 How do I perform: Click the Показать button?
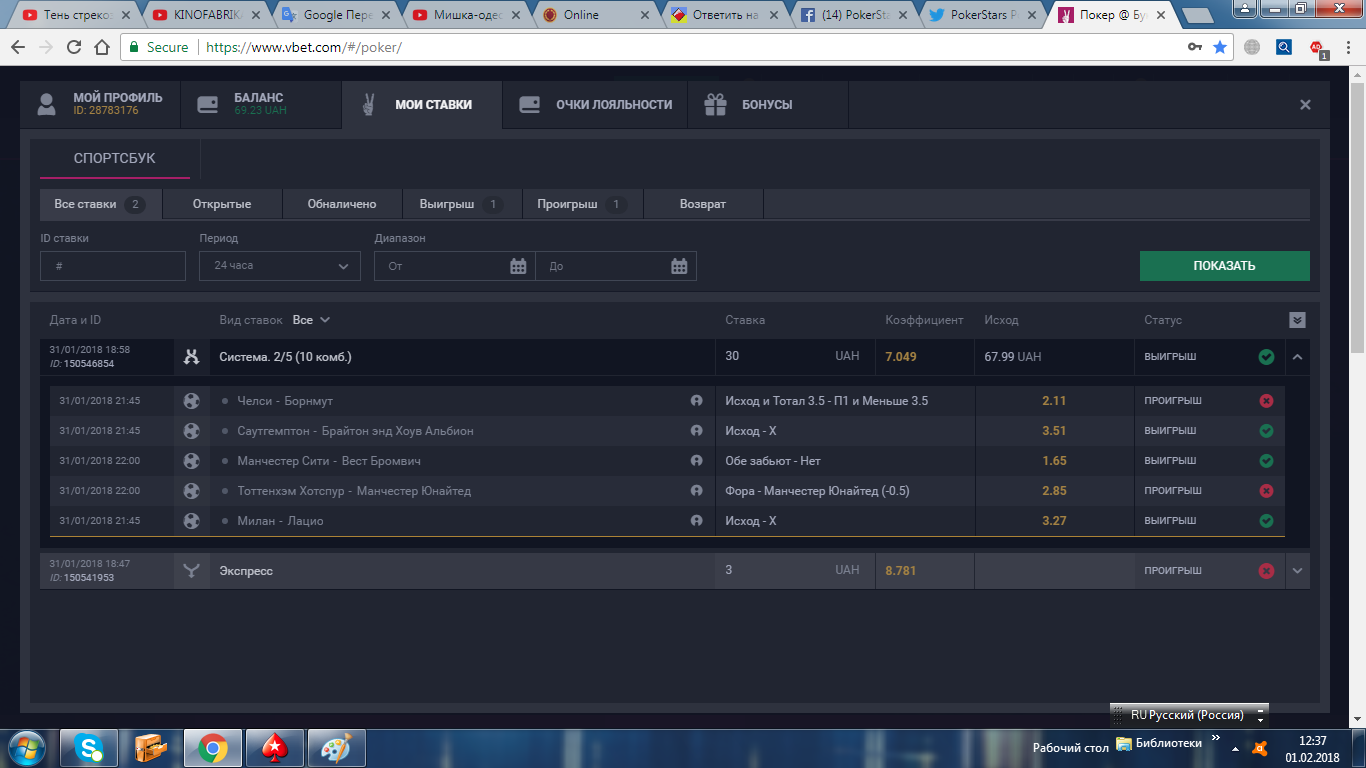click(x=1224, y=266)
